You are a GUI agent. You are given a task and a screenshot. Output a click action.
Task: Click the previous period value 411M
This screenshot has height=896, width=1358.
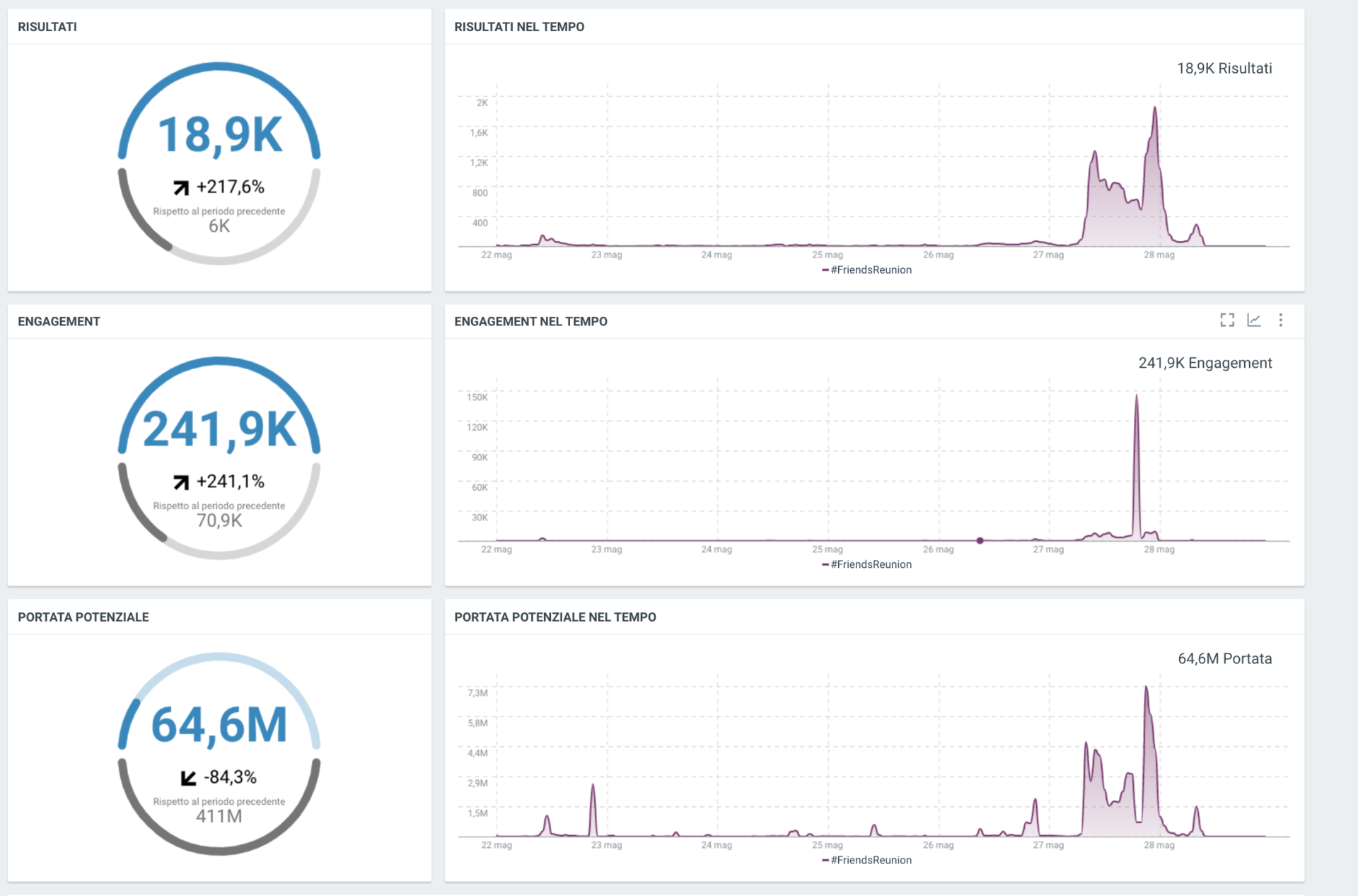[219, 816]
